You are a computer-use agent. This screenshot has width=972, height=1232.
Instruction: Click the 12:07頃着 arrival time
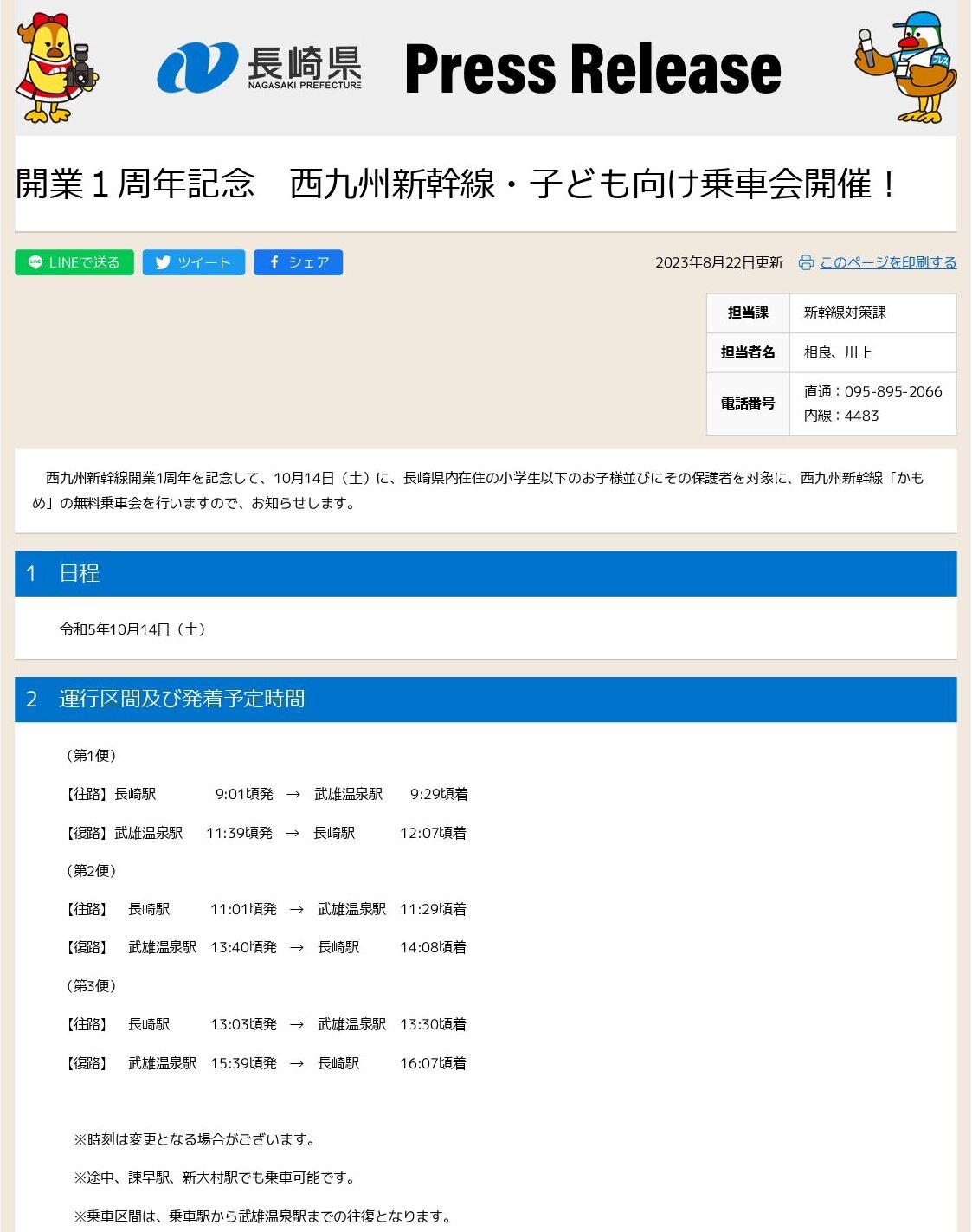[x=433, y=833]
